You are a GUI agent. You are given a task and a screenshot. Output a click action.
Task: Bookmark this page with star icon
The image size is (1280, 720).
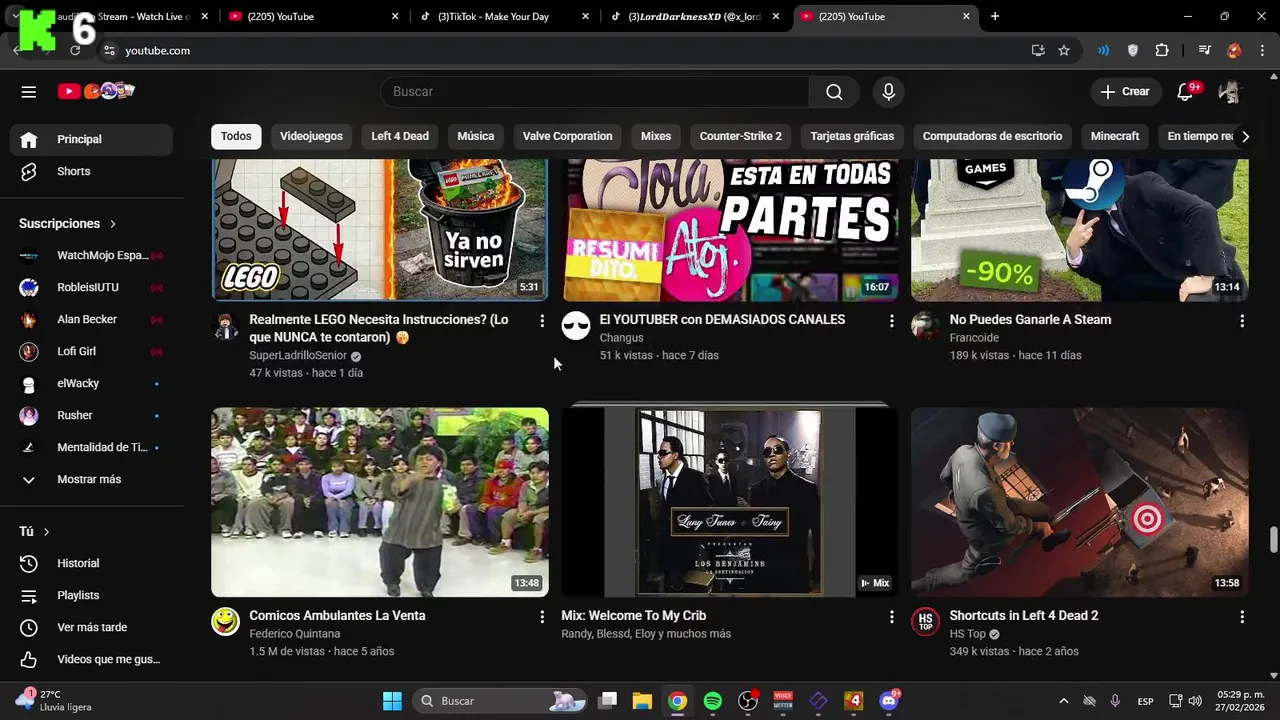pyautogui.click(x=1064, y=50)
